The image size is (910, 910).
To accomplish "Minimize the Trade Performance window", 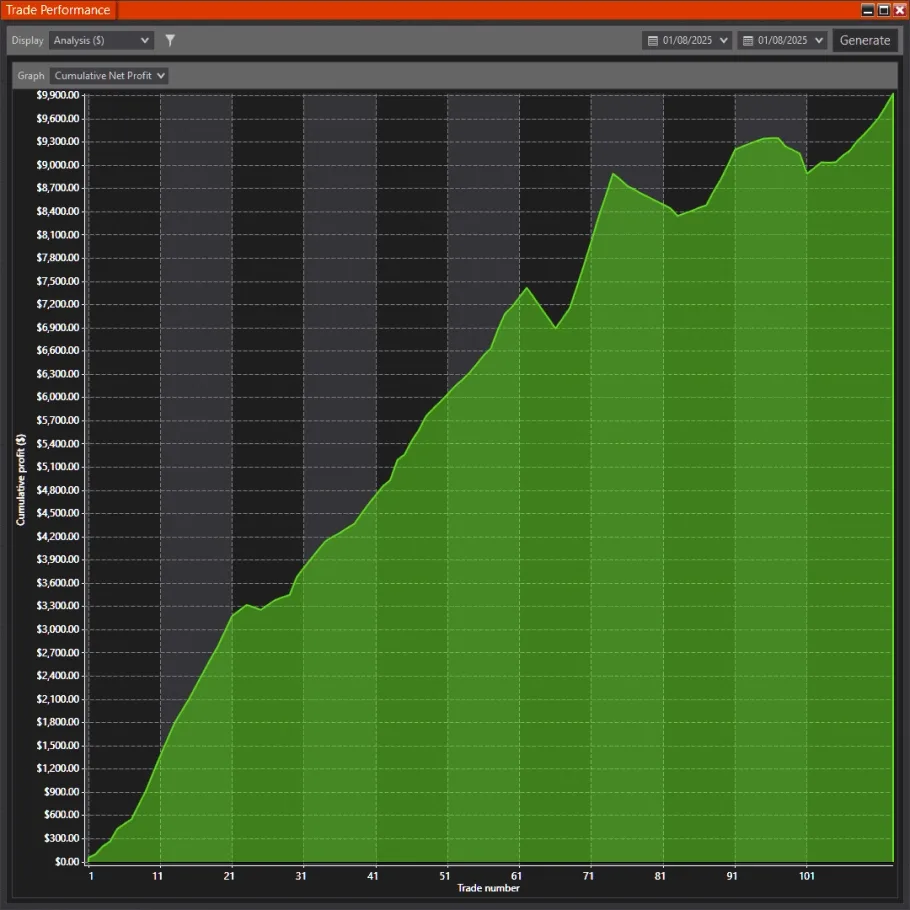I will [x=867, y=10].
